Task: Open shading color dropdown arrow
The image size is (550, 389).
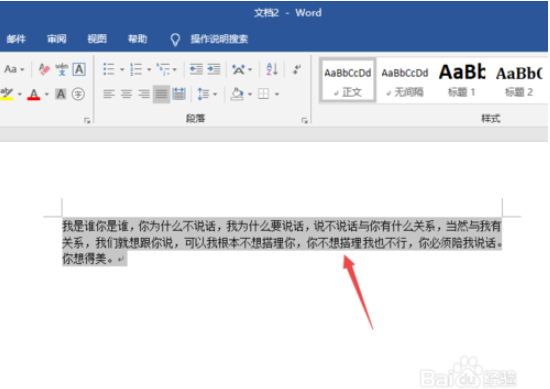Action: coord(249,94)
